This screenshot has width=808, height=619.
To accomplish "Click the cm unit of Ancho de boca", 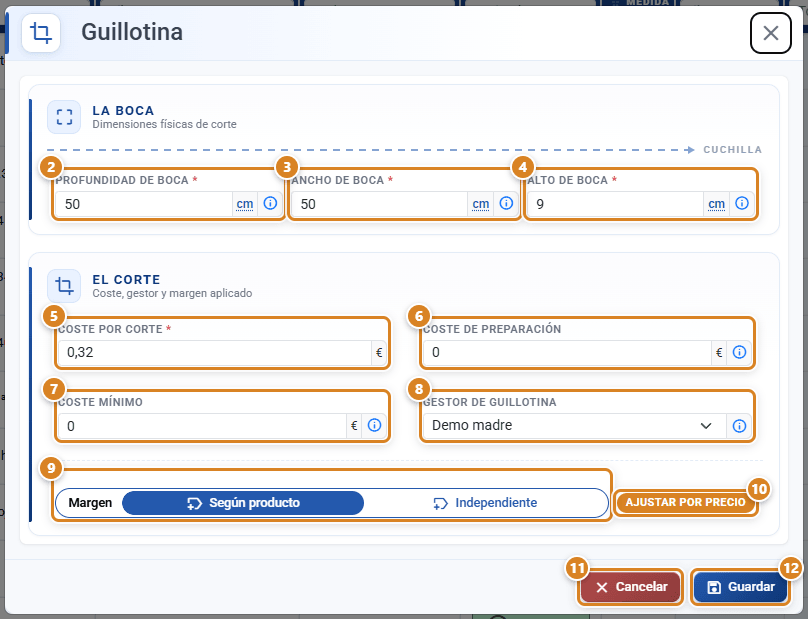I will tap(481, 204).
